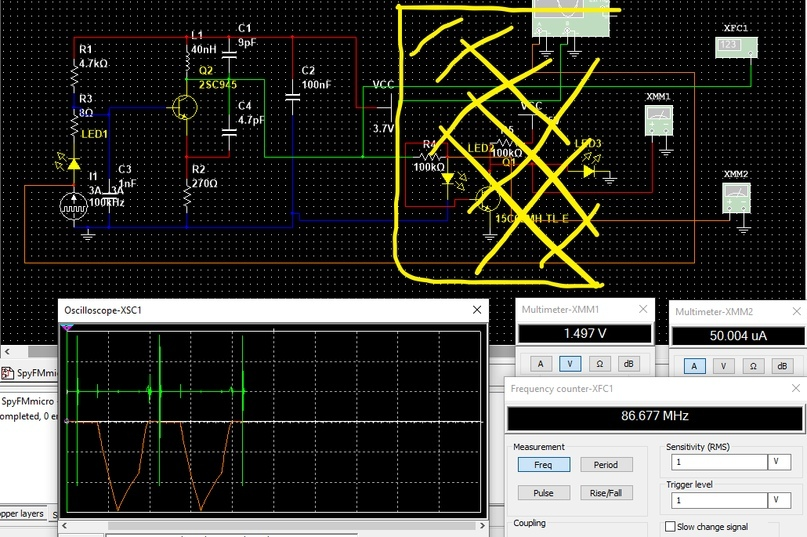Enable the Slow change signal checkbox
The image size is (807, 537).
pos(670,527)
